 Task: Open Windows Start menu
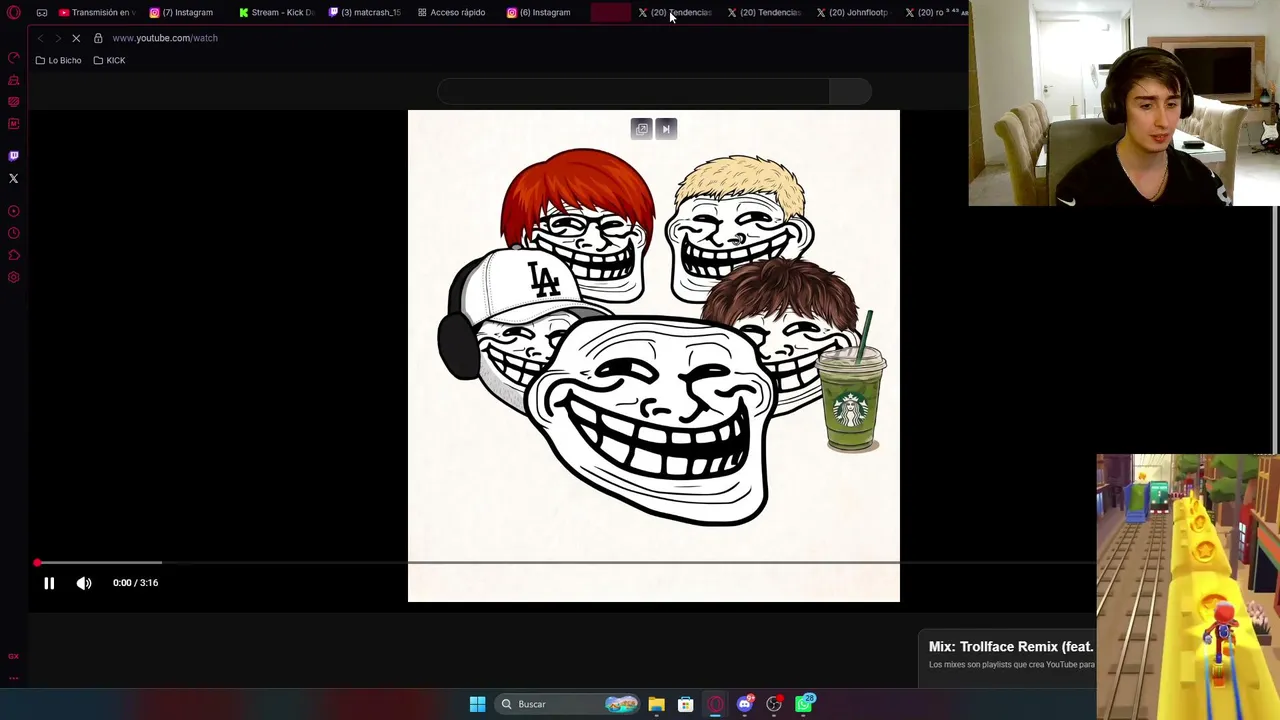[477, 704]
